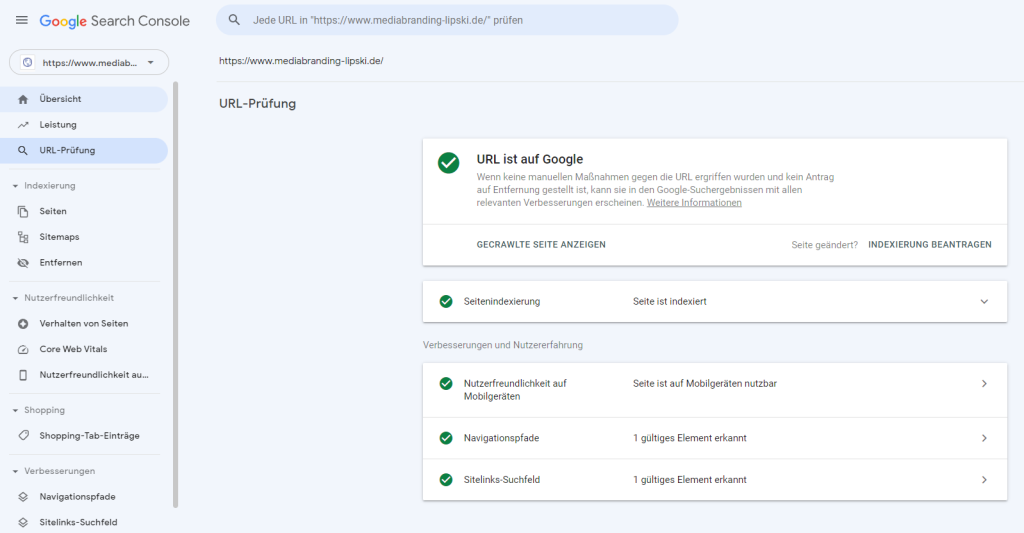The height and width of the screenshot is (533, 1024).
Task: Click the magnifier icon in the URL search bar
Action: pos(234,20)
